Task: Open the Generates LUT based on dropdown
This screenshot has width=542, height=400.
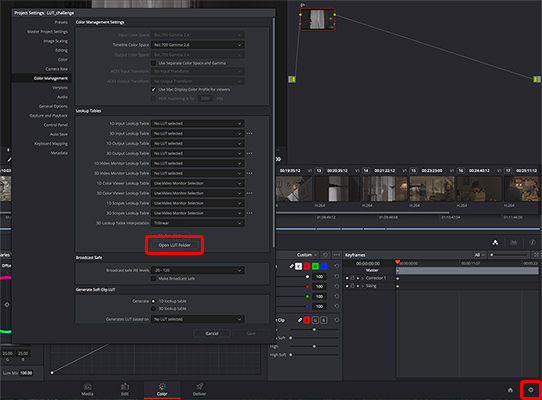Action: tap(197, 319)
